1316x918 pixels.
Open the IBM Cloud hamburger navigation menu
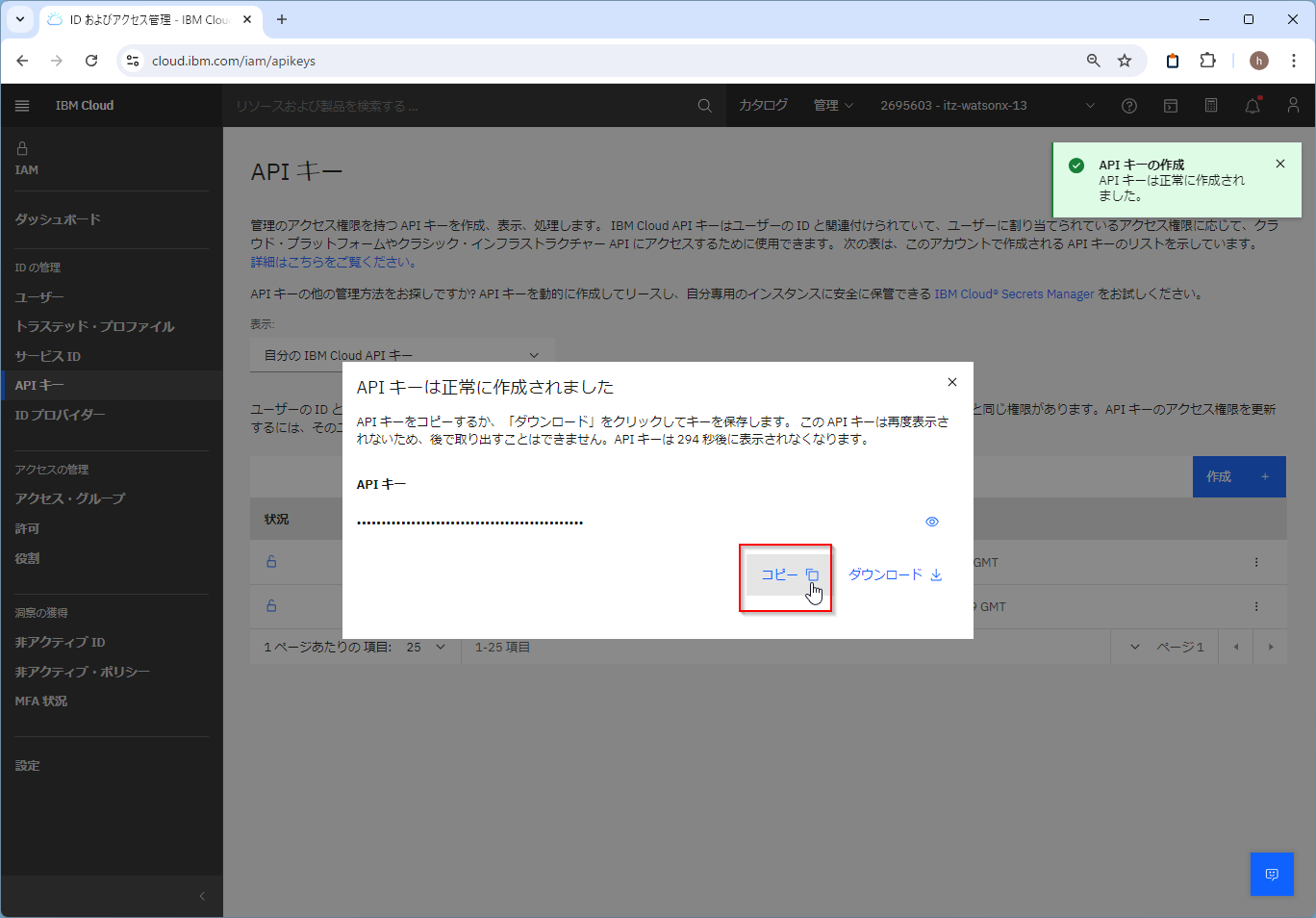[x=22, y=106]
